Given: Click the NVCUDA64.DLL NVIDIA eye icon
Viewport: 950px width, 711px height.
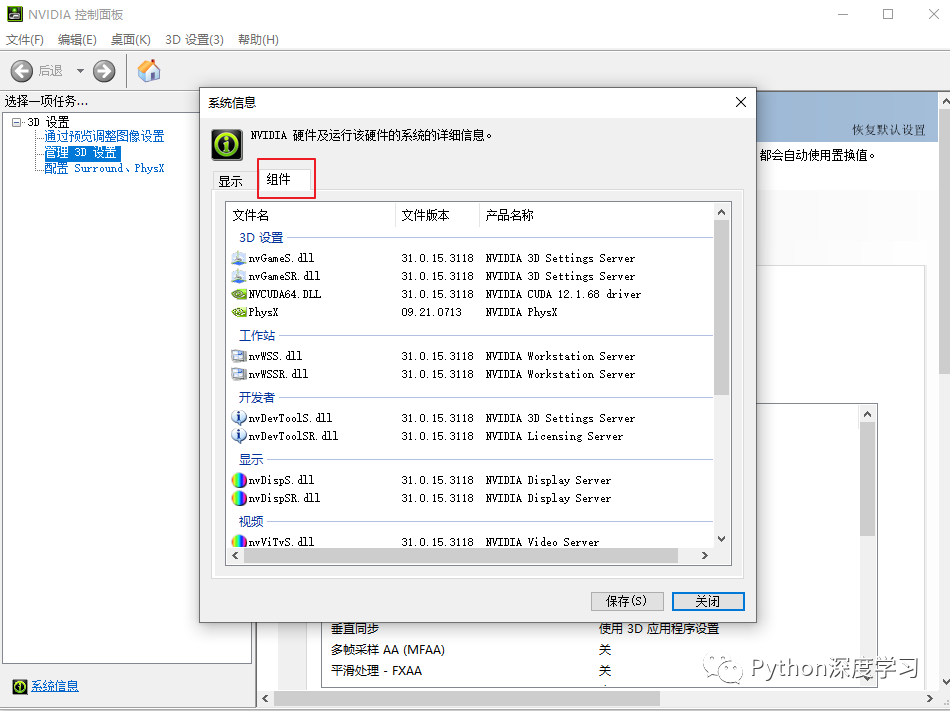Looking at the screenshot, I should coord(239,294).
